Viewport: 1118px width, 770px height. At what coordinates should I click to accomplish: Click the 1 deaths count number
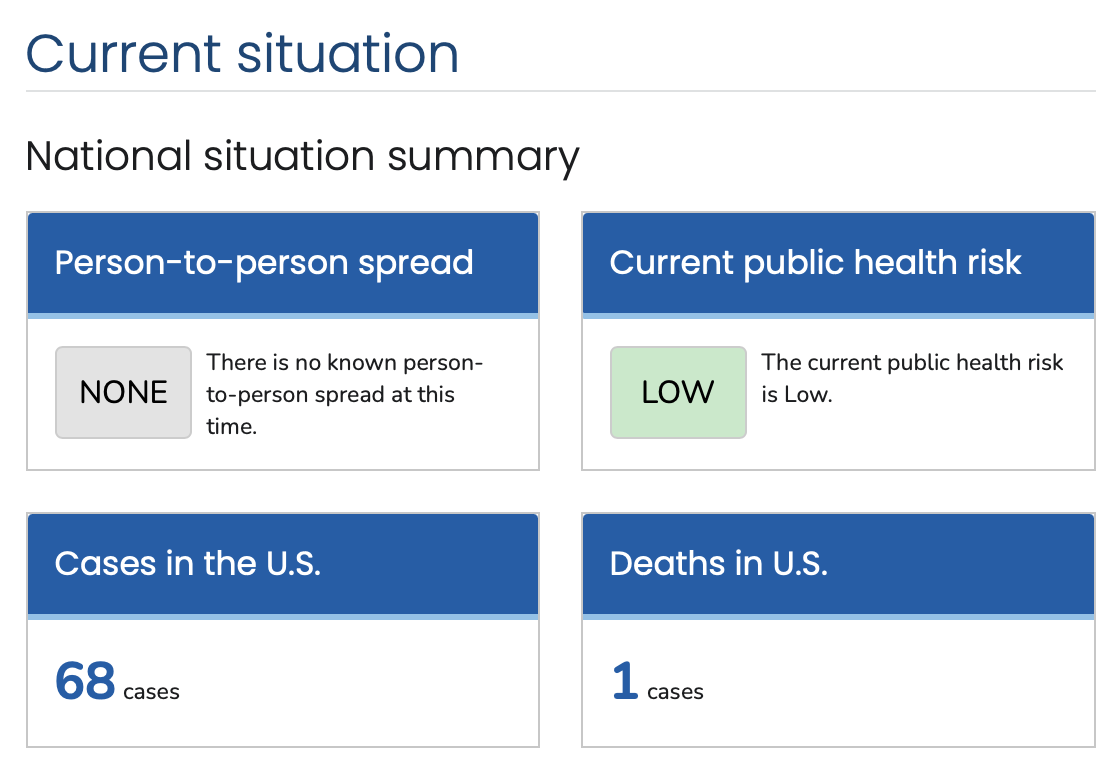625,681
